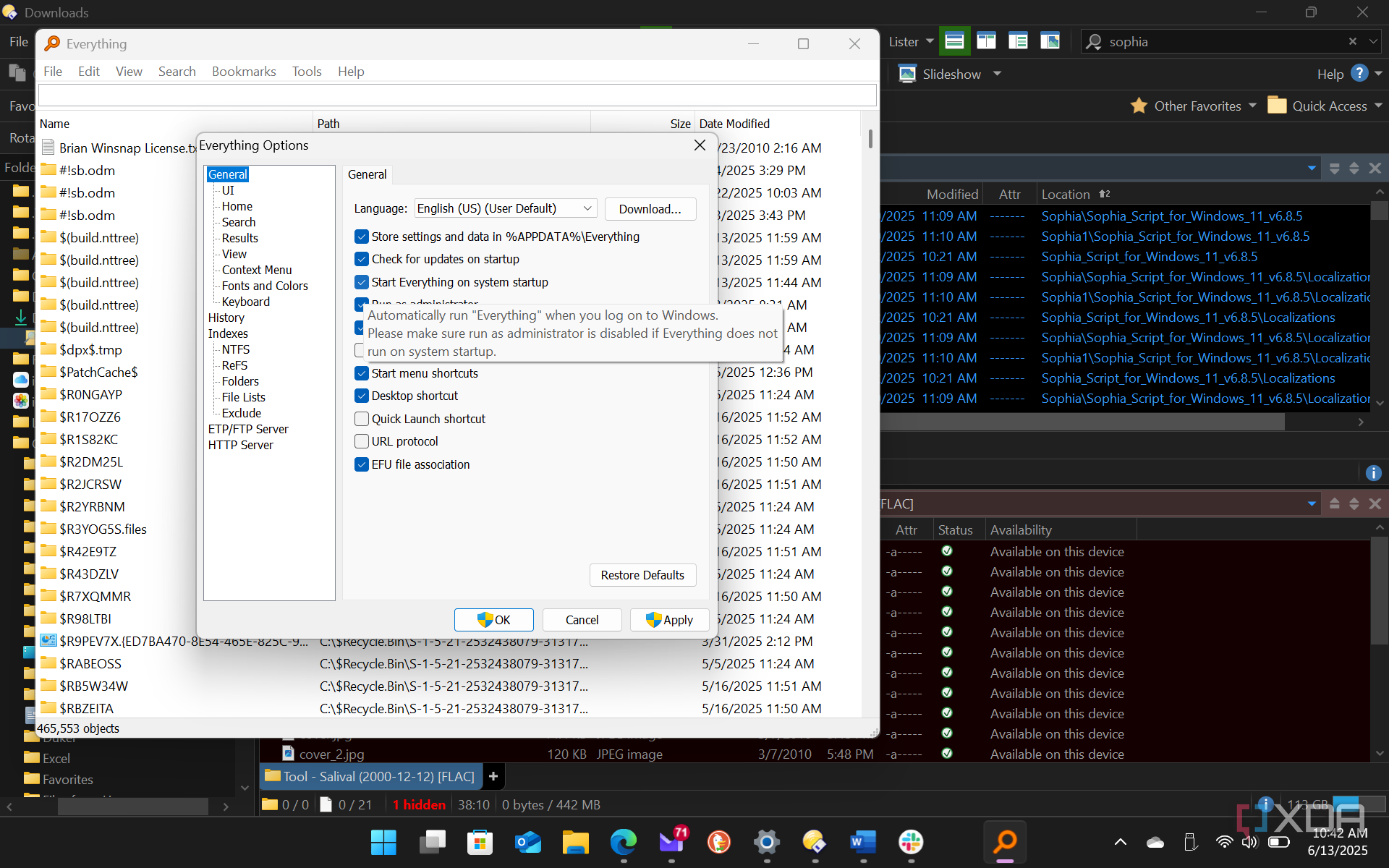Open Everything from the Windows taskbar
Viewport: 1389px width, 868px height.
pyautogui.click(x=1005, y=842)
